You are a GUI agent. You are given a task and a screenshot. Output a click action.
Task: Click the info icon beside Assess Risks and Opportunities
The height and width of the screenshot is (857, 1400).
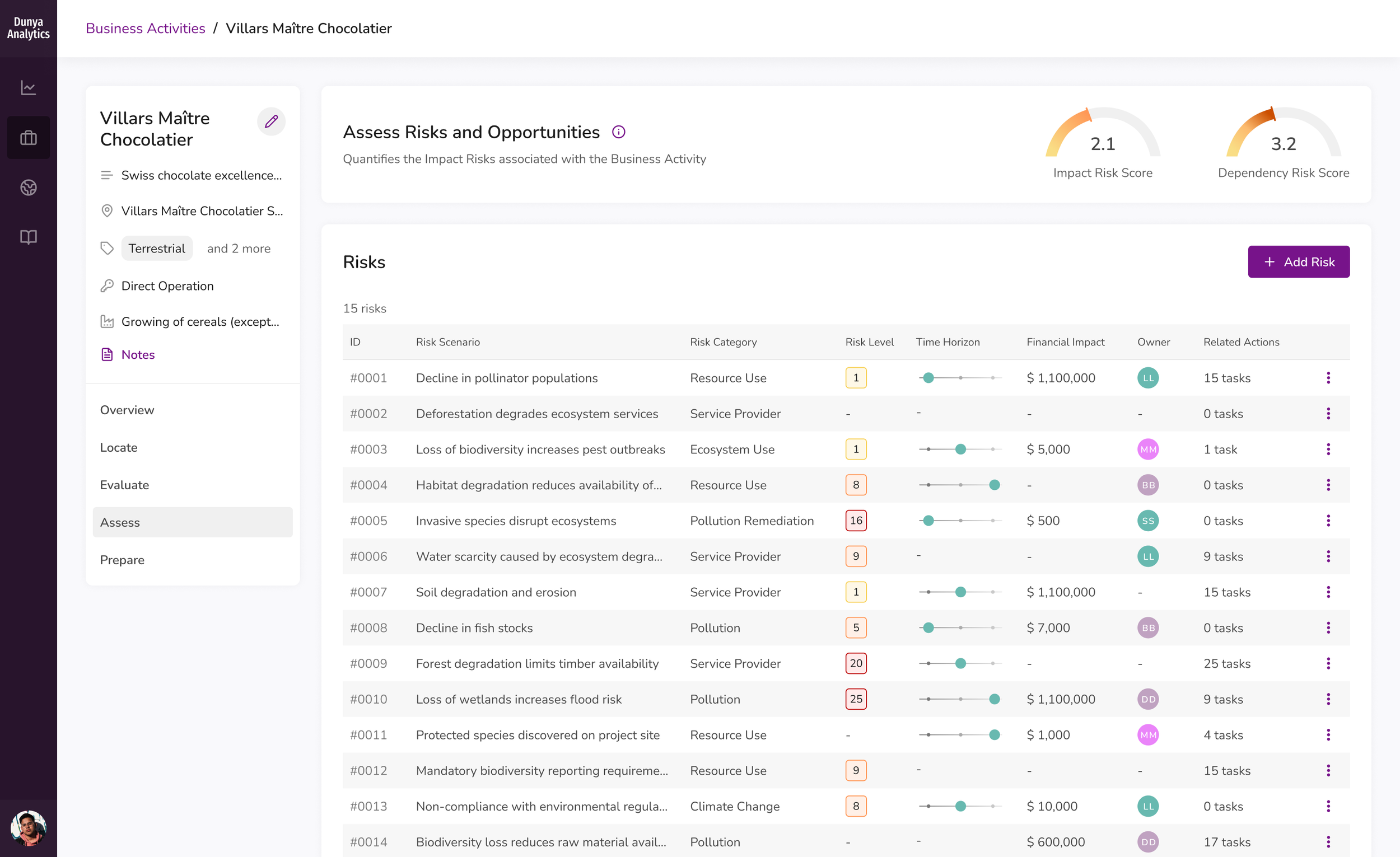tap(618, 132)
